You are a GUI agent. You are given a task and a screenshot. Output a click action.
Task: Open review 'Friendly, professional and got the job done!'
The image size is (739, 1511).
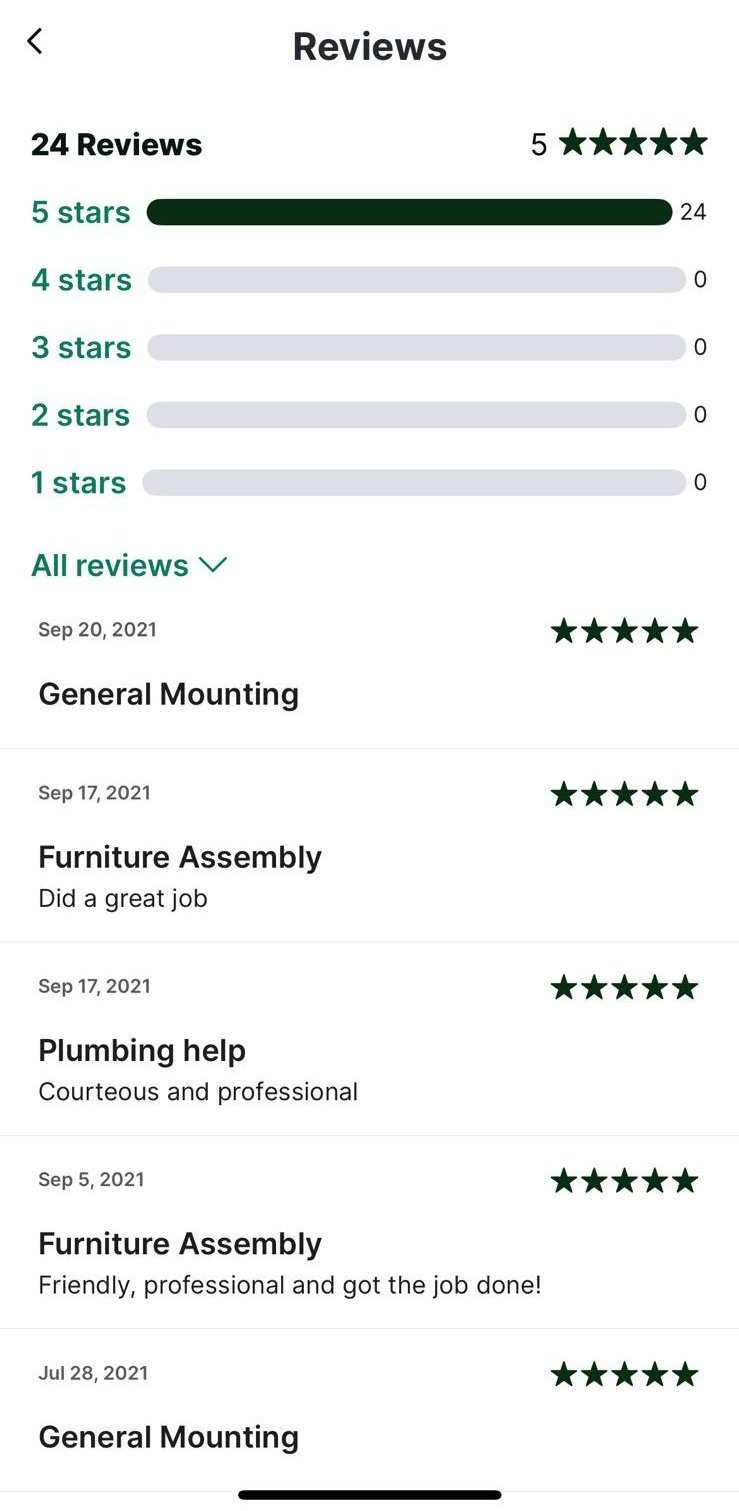(x=290, y=1285)
